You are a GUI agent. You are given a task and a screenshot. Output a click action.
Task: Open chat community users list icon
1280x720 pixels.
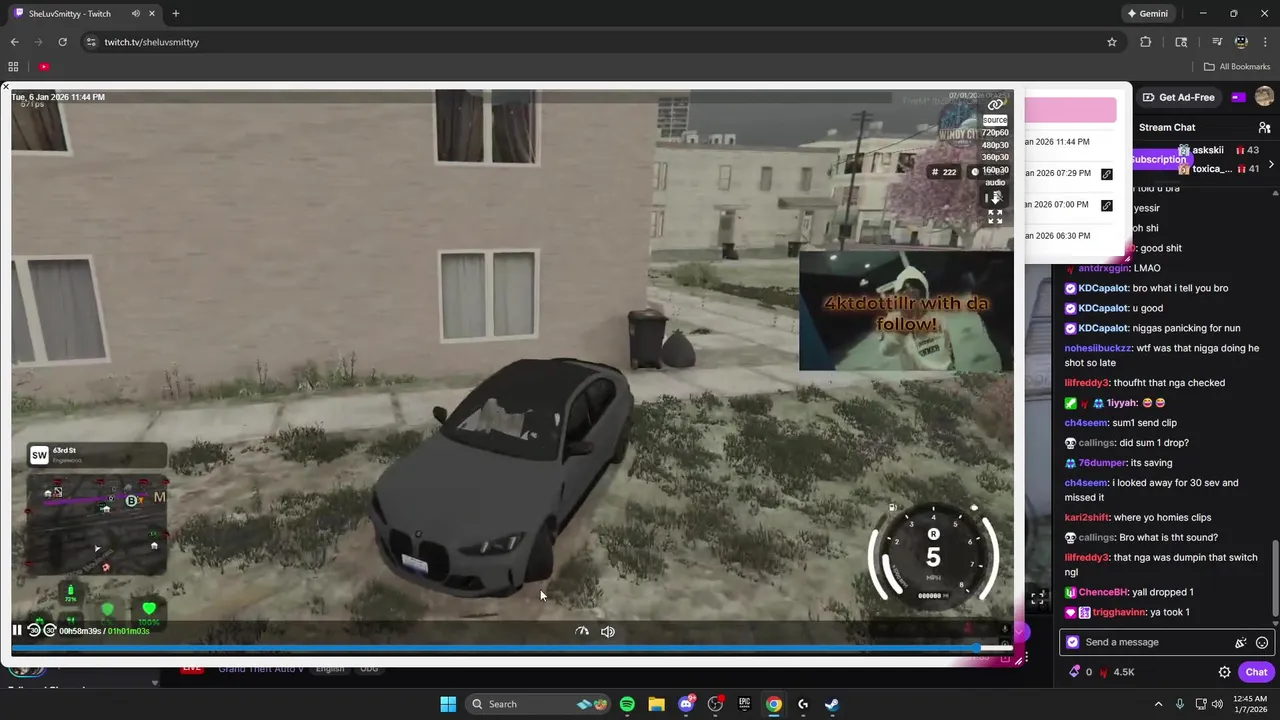(1264, 127)
